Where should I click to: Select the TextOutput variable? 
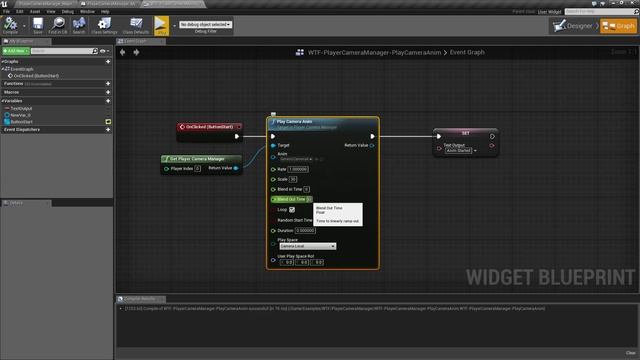[x=21, y=109]
